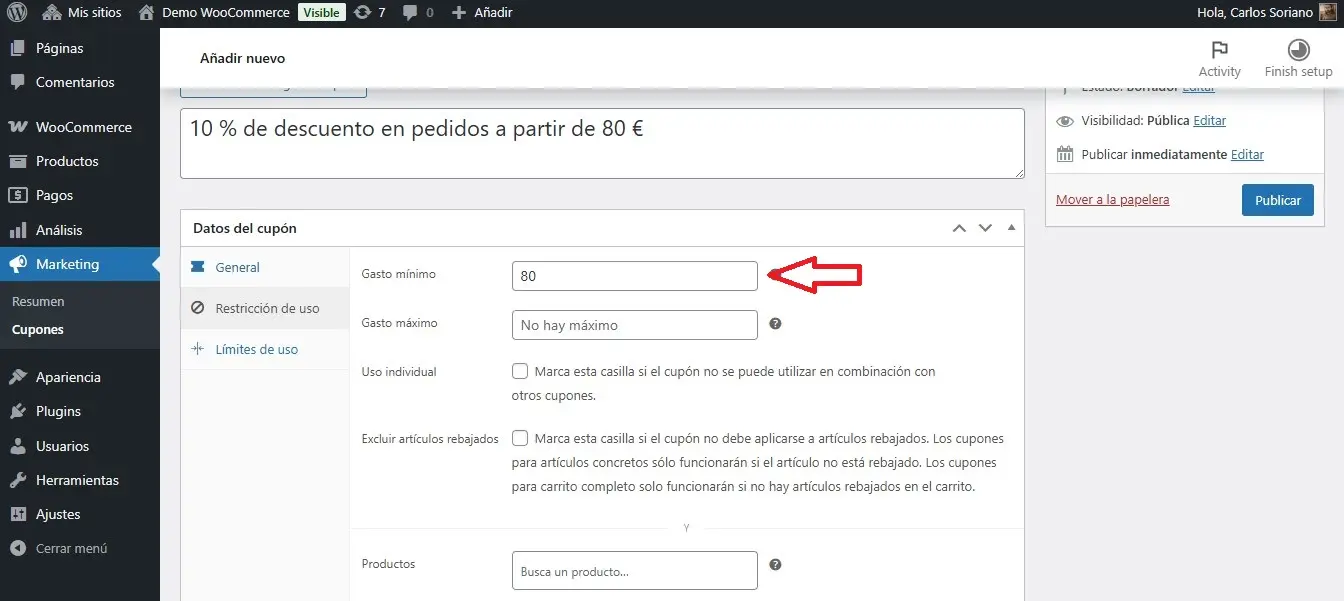Open the Activity flag icon

(x=1219, y=51)
